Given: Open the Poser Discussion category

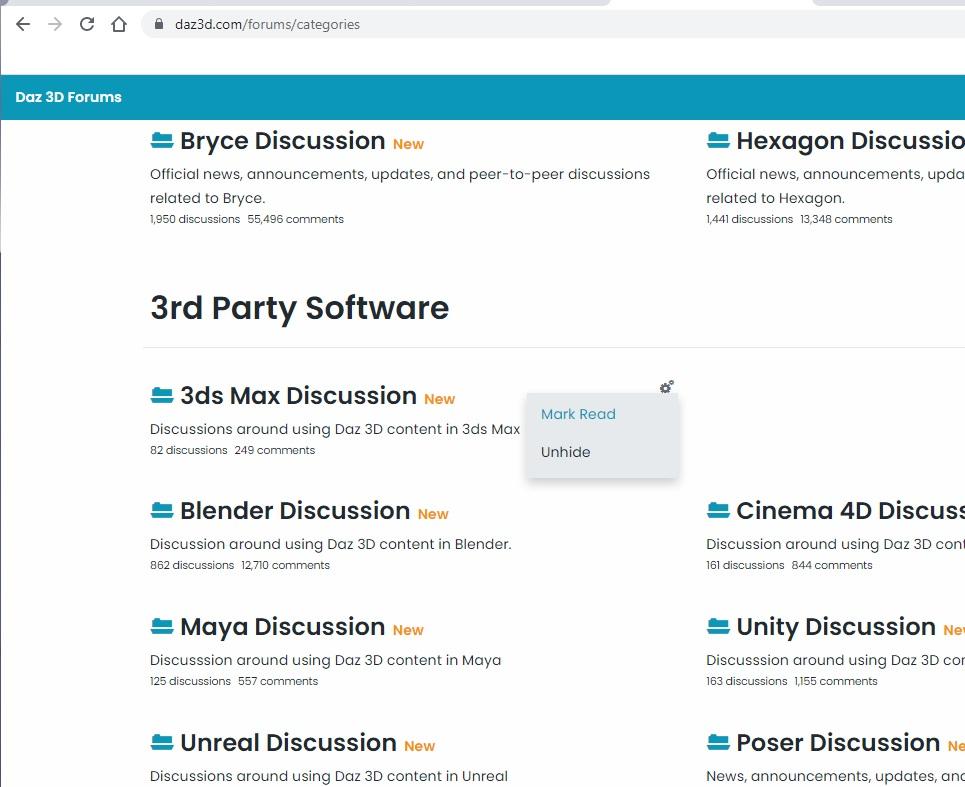Looking at the screenshot, I should tap(838, 743).
